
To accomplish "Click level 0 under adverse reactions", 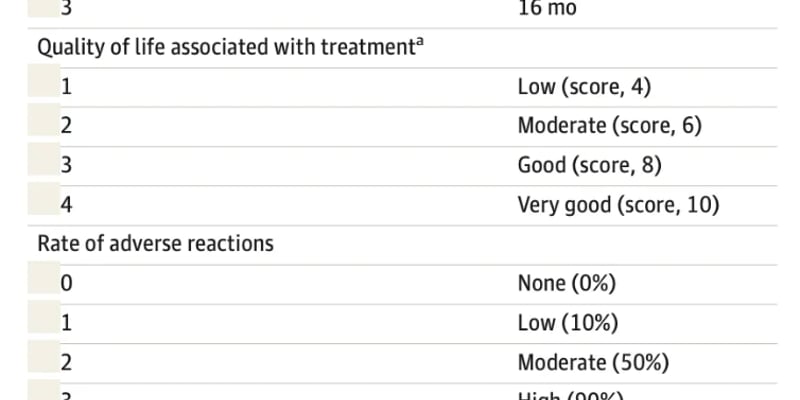I will coord(66,283).
